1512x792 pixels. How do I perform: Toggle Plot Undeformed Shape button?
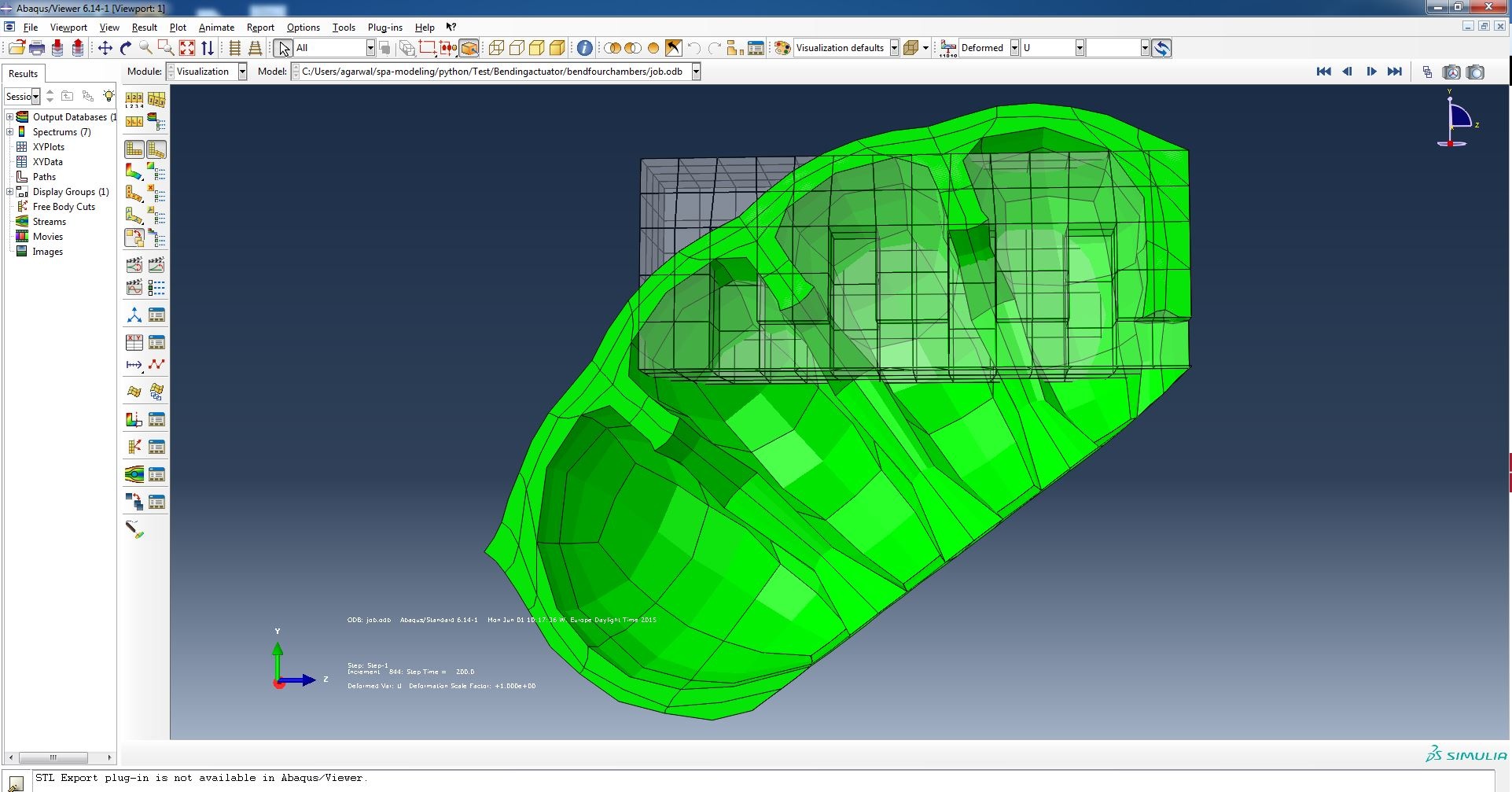click(x=134, y=149)
